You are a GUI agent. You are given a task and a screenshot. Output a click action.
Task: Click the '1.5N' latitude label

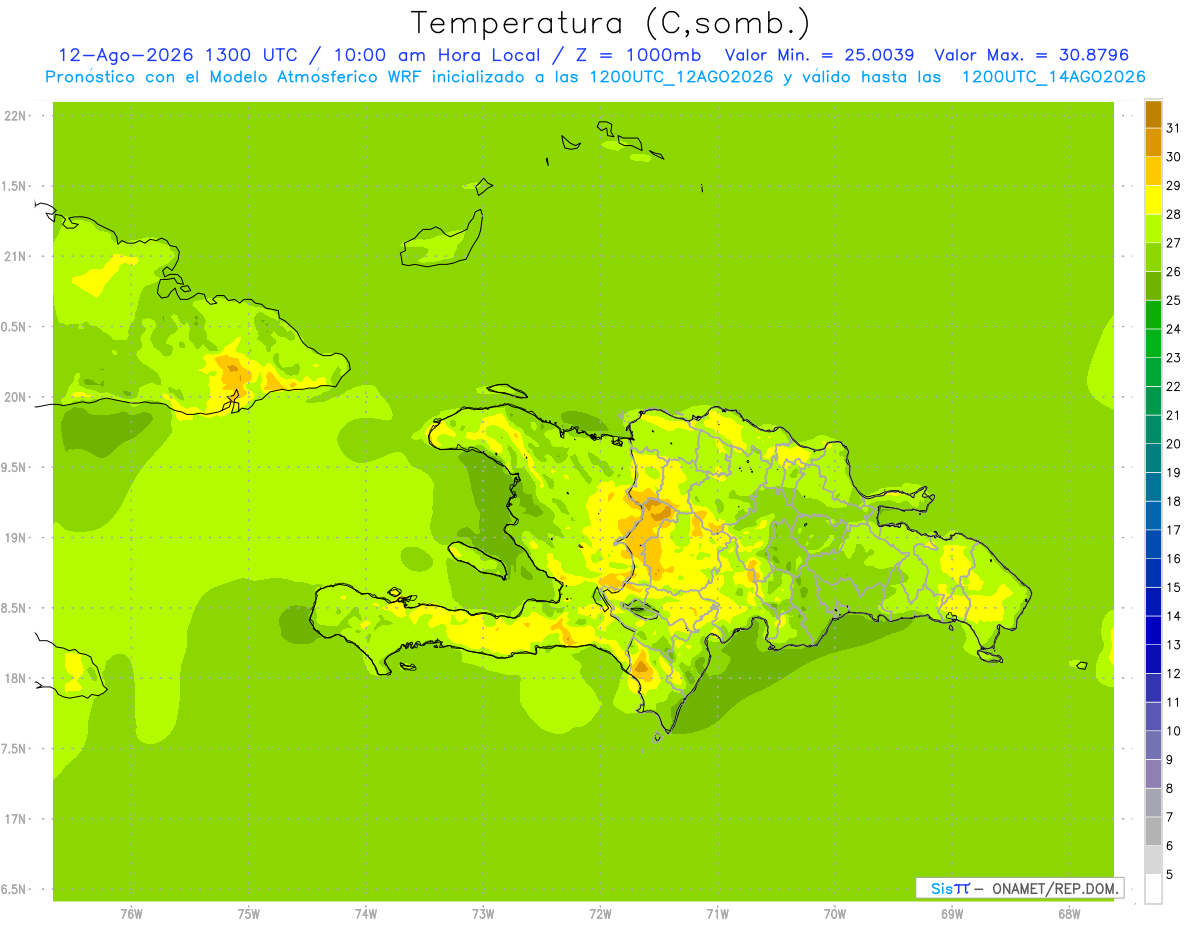(x=15, y=186)
